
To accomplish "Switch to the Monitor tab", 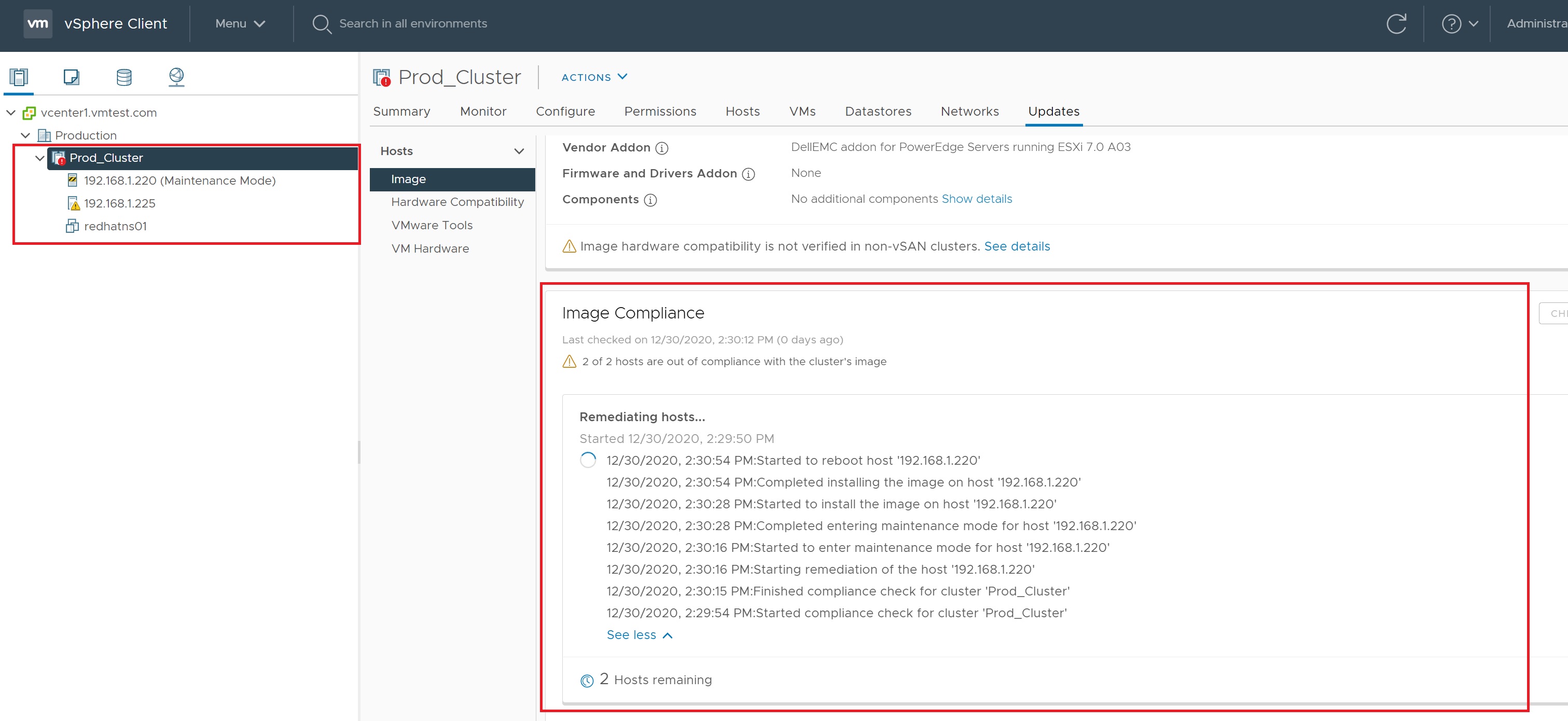I will pos(483,112).
